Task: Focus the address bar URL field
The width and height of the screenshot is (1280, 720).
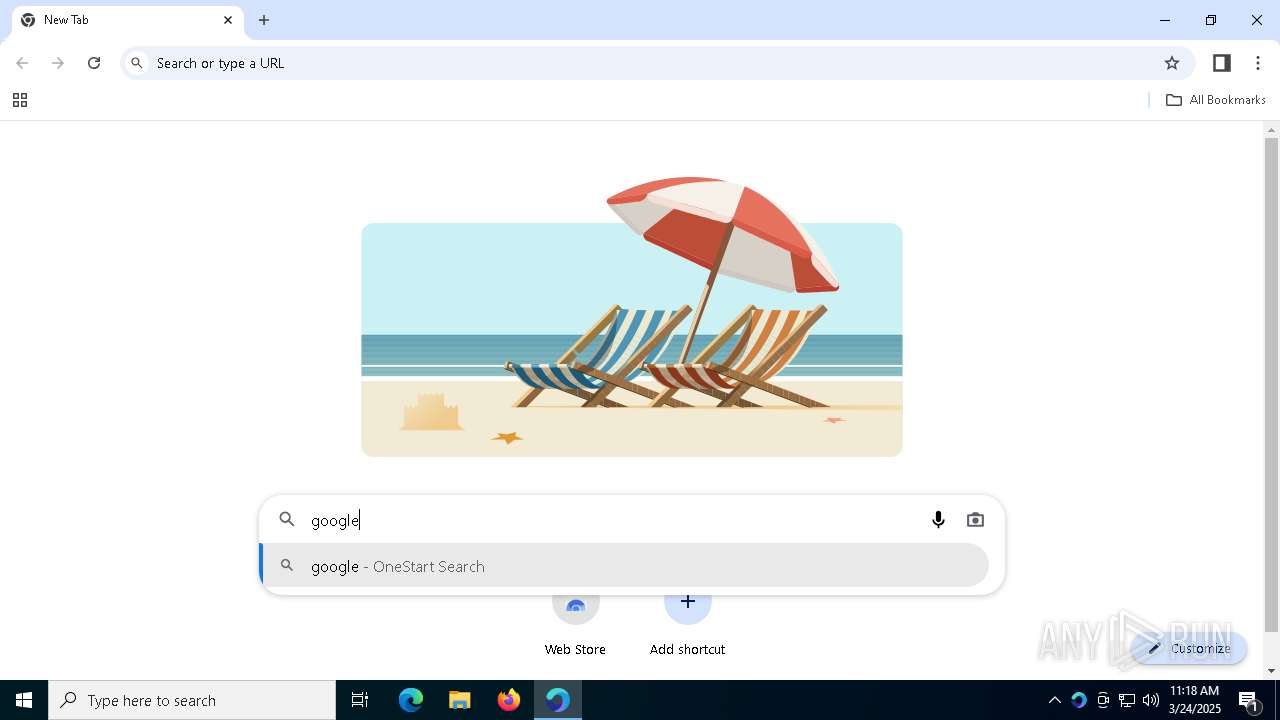Action: pyautogui.click(x=656, y=63)
